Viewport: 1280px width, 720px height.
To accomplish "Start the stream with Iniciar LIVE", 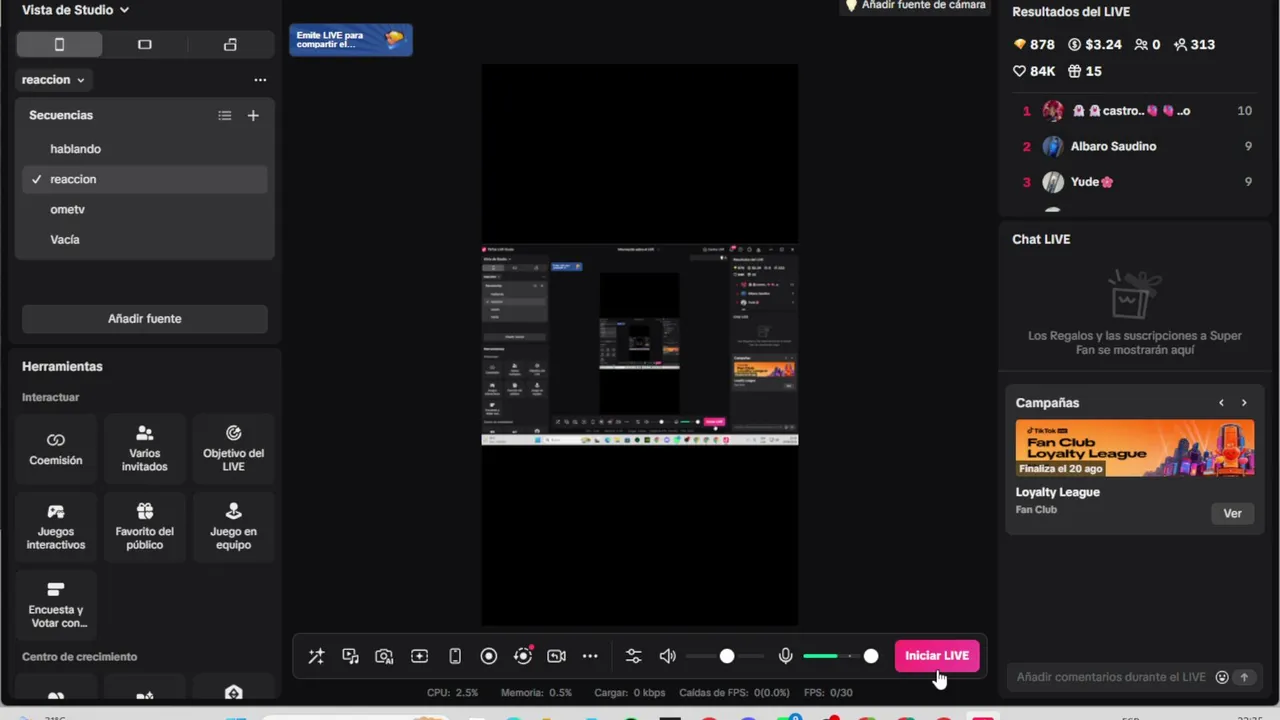I will click(x=937, y=656).
